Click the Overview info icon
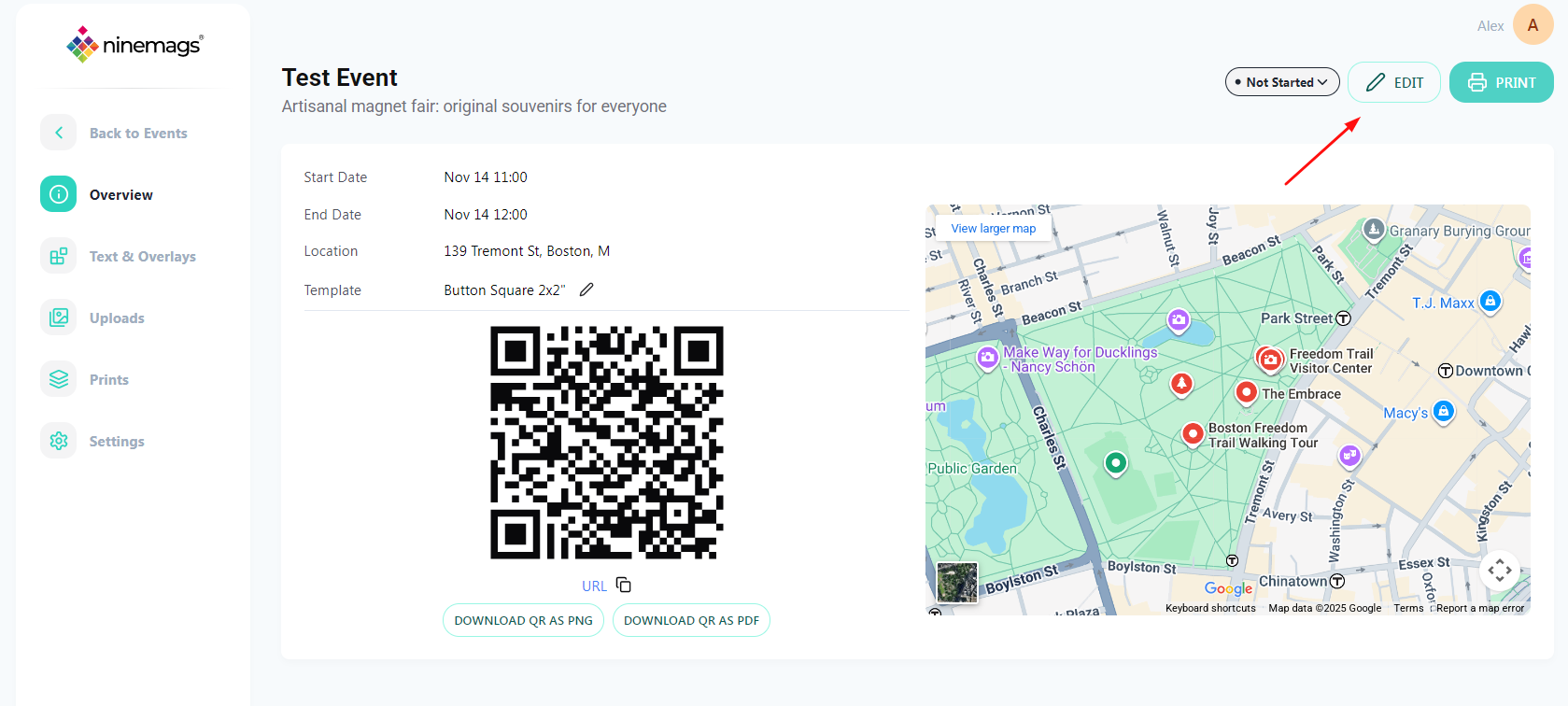 pos(59,194)
